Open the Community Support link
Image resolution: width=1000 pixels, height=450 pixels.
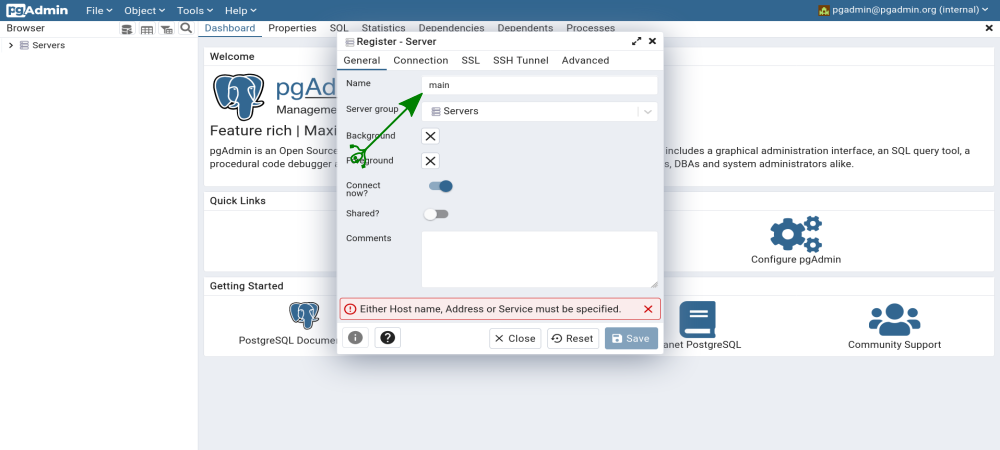(894, 344)
